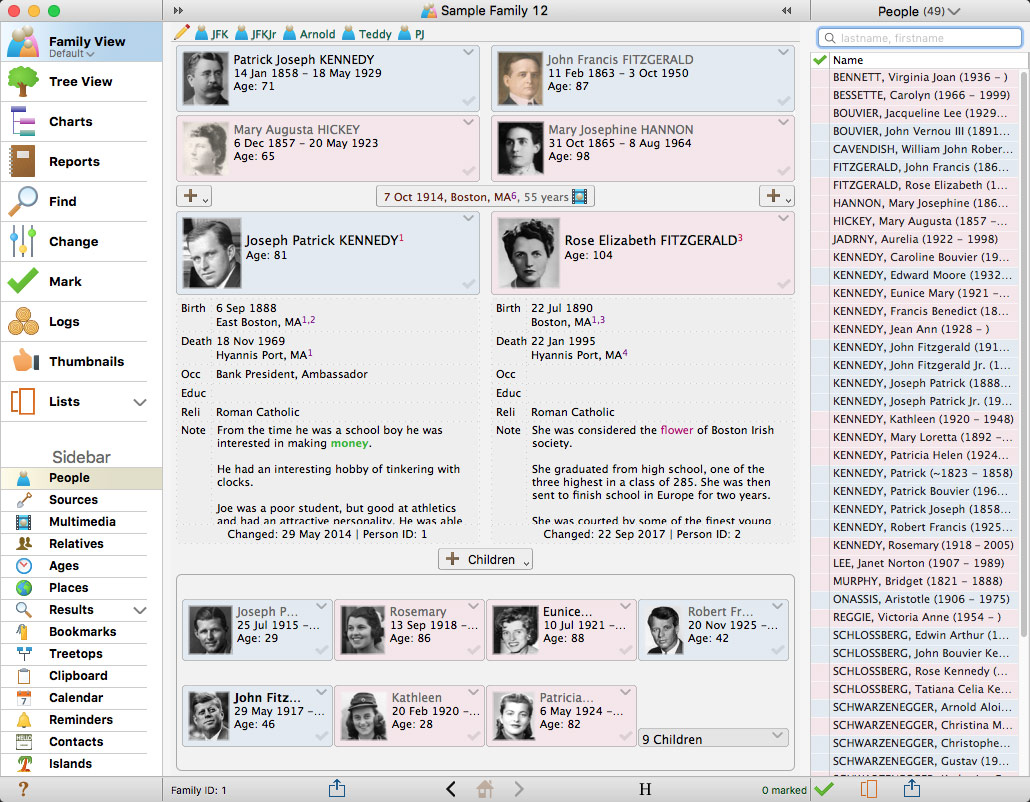Open the Reports panel
The width and height of the screenshot is (1030, 802).
click(74, 162)
